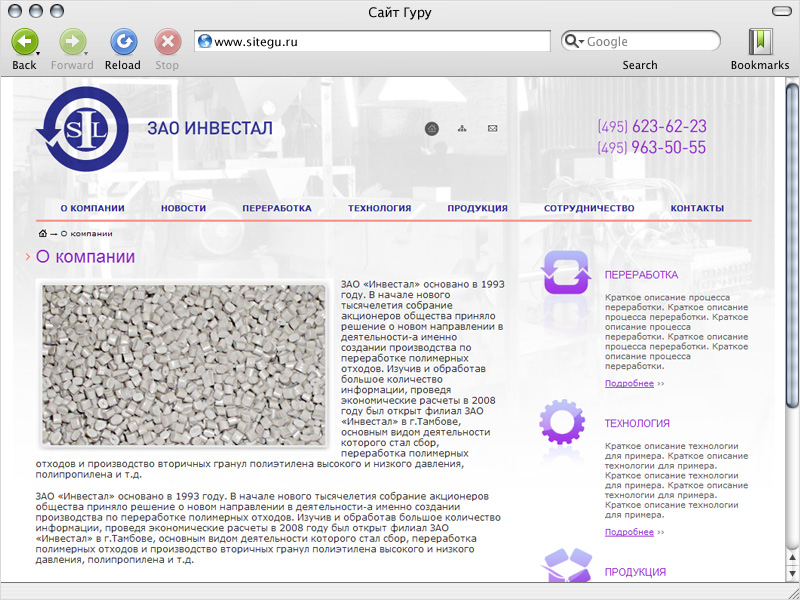Click the scrollbar up arrow
The height and width of the screenshot is (600, 800).
(792, 557)
